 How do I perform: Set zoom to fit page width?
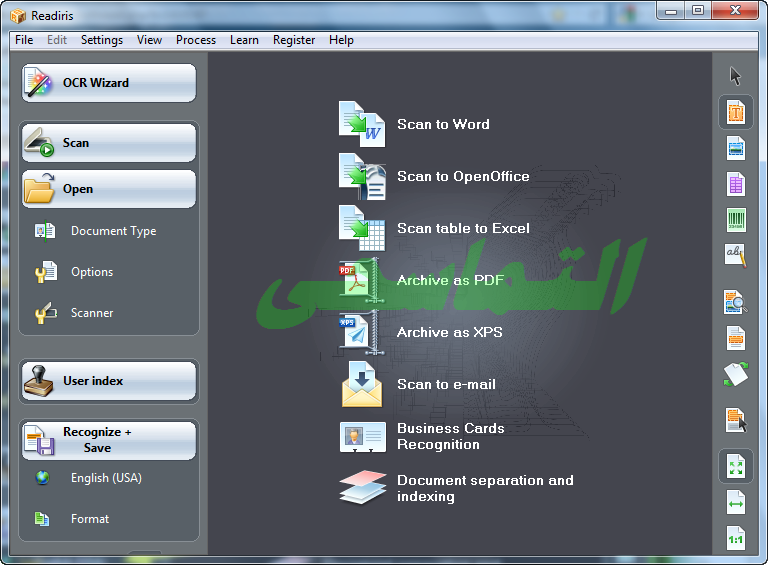pyautogui.click(x=736, y=502)
